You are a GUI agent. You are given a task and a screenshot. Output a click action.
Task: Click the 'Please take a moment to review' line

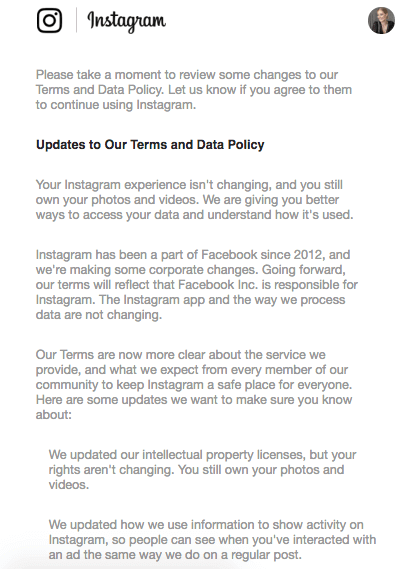pos(187,75)
